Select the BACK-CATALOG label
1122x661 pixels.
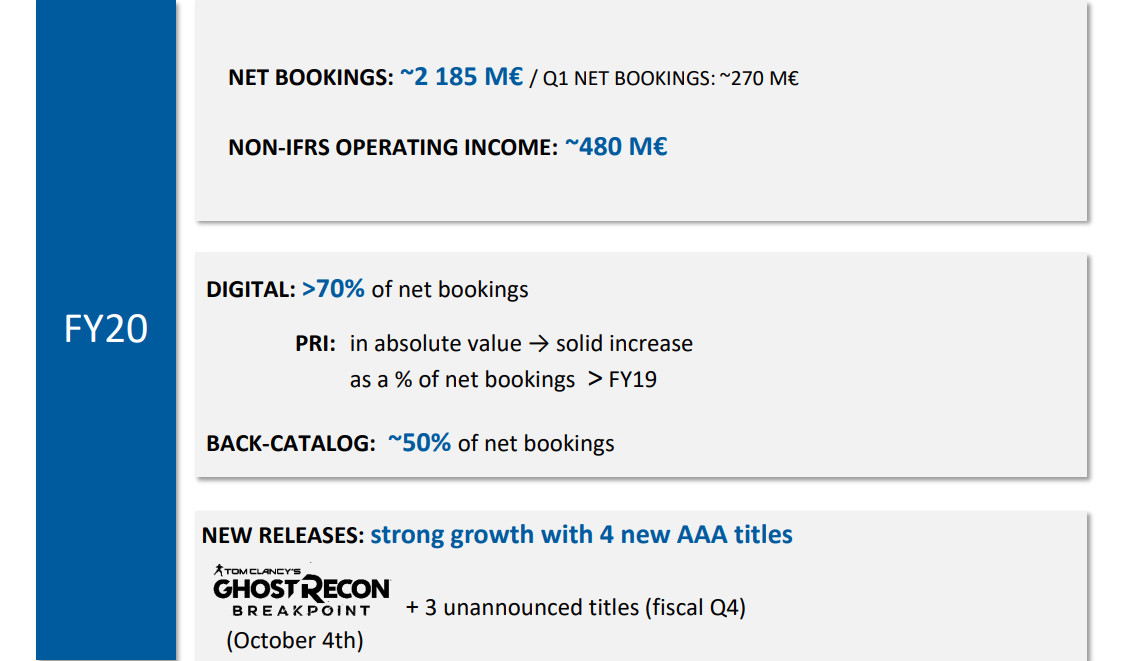(289, 444)
